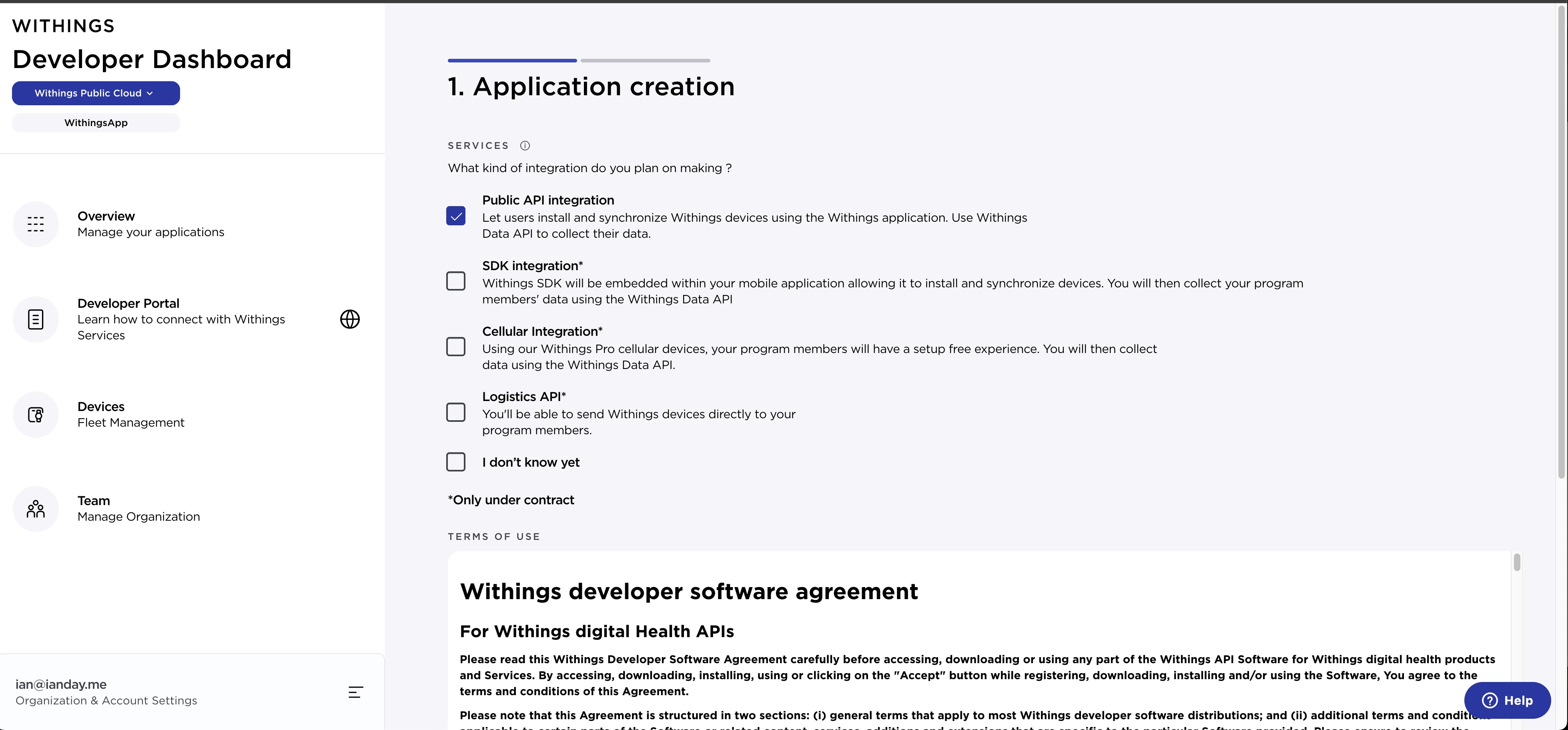Image resolution: width=1568 pixels, height=730 pixels.
Task: Click the WITHINGS logo
Action: 63,26
